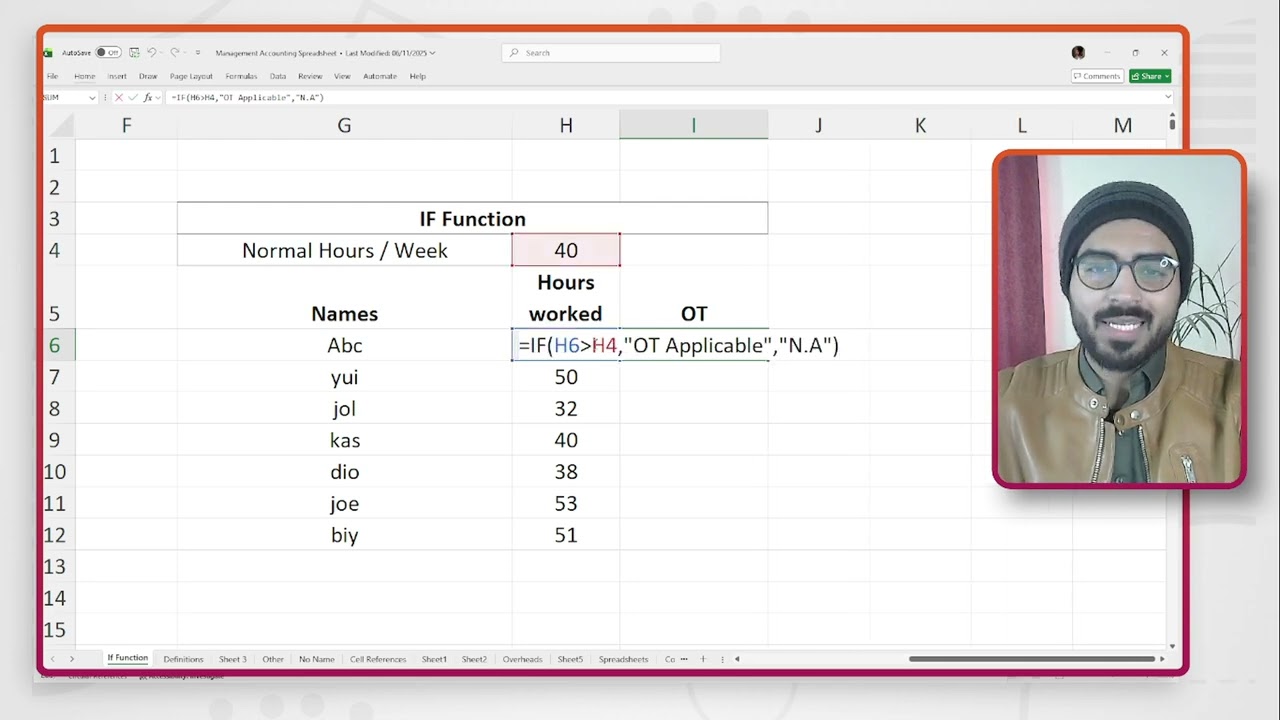Cancel formula entry with the X icon
The height and width of the screenshot is (720, 1280).
(119, 98)
